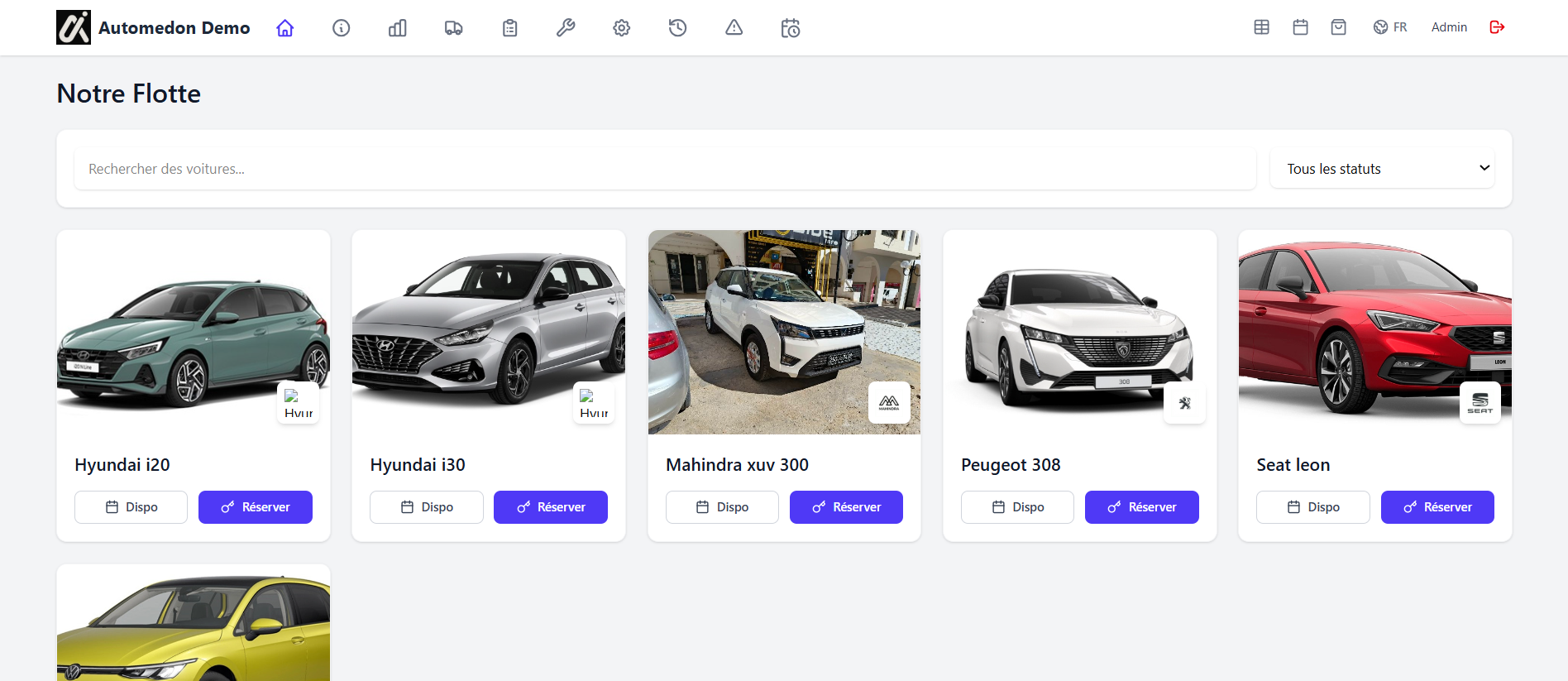Check Dispo for Peugeot 308

click(1017, 507)
